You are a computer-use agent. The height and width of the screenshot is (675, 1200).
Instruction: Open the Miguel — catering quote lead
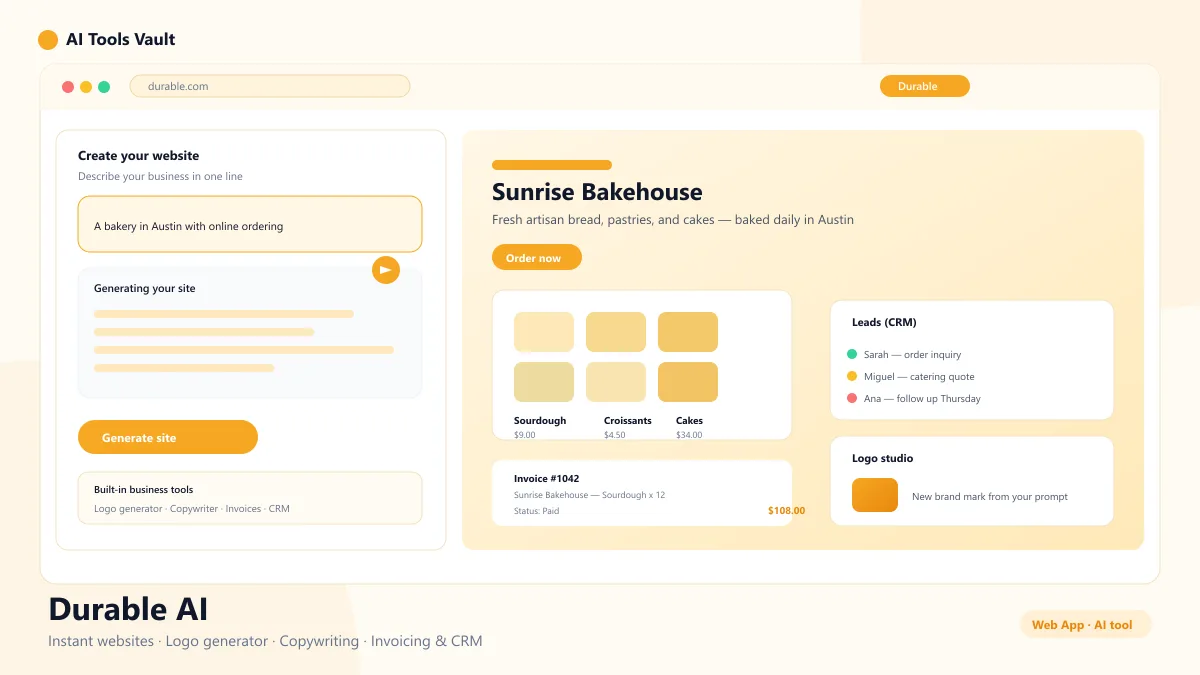tap(919, 376)
